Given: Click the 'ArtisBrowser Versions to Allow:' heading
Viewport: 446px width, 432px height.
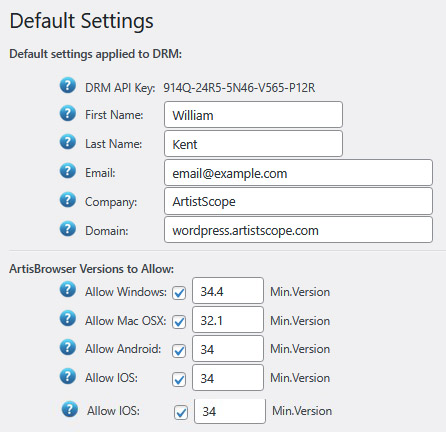Looking at the screenshot, I should pyautogui.click(x=92, y=269).
